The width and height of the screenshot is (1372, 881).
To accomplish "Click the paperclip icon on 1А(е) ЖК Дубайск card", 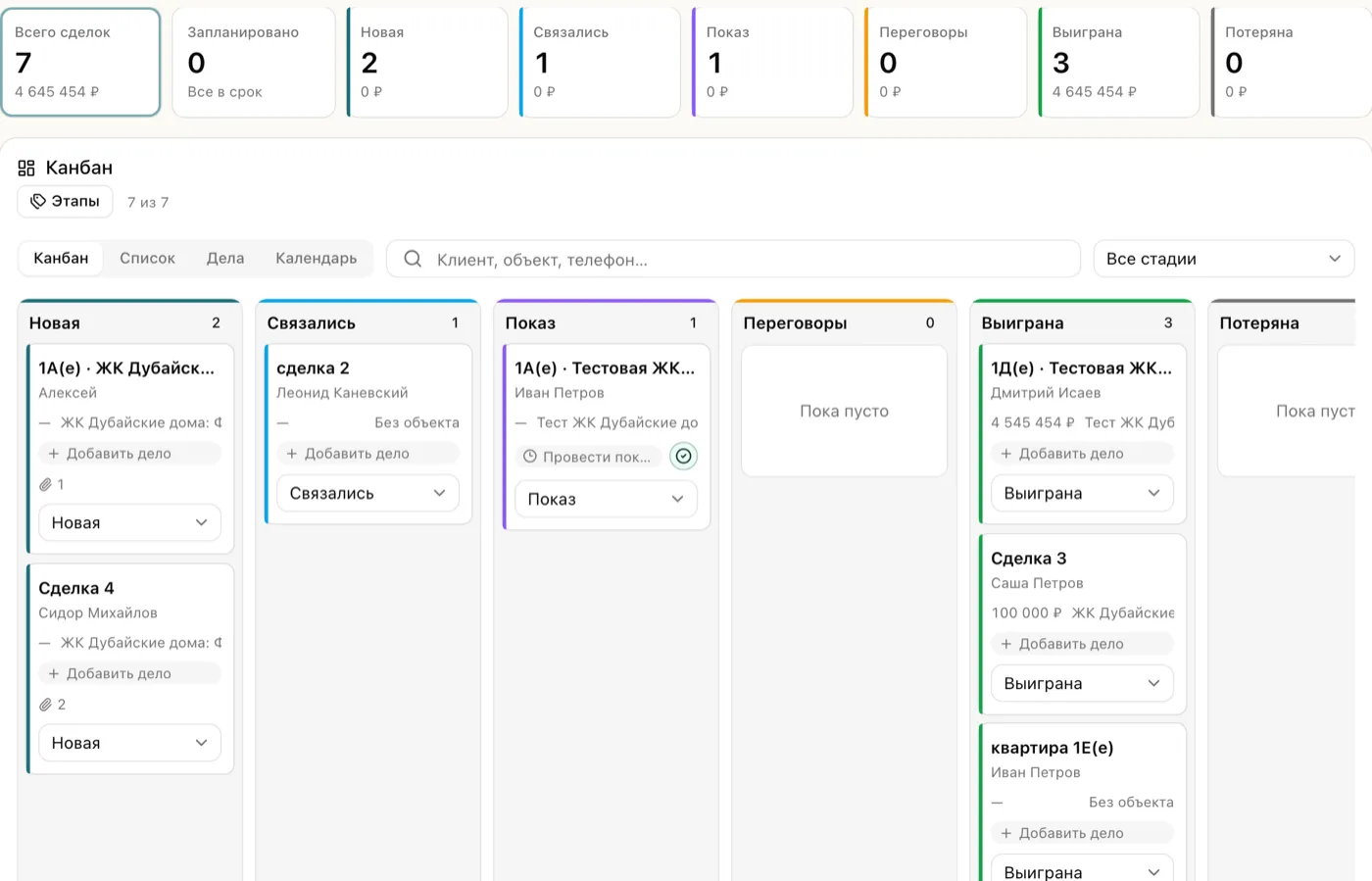I will [x=45, y=484].
